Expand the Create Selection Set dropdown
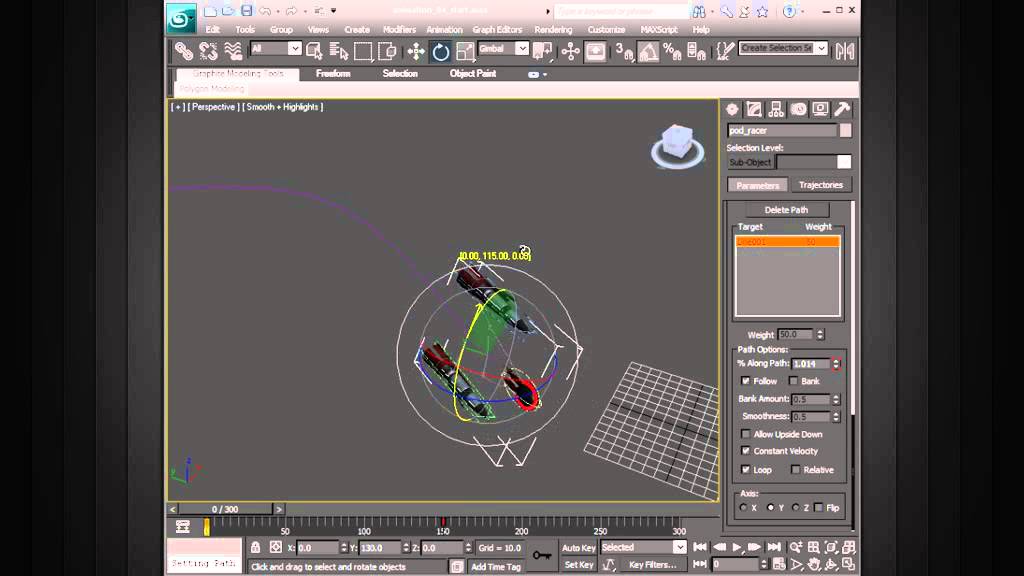The width and height of the screenshot is (1024, 576). coord(821,48)
